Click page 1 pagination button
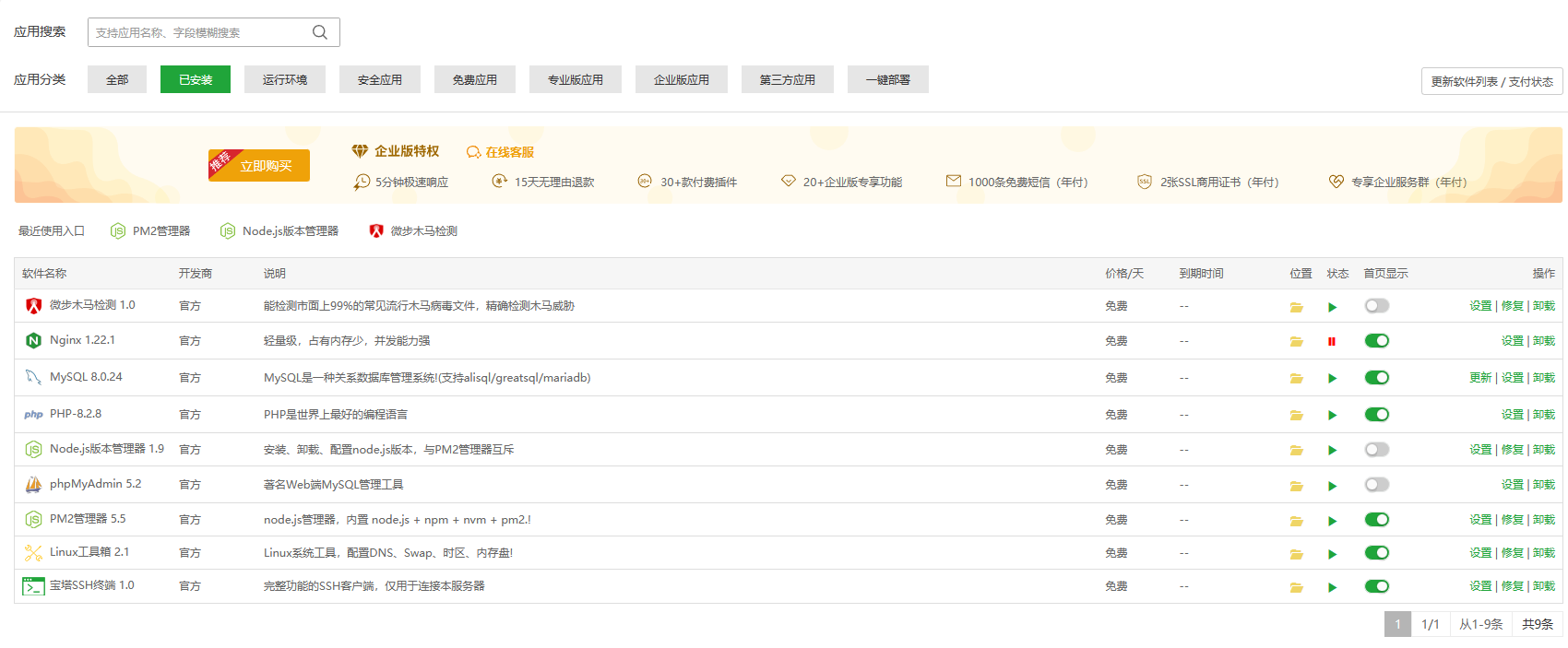This screenshot has width=1568, height=648. (1397, 624)
